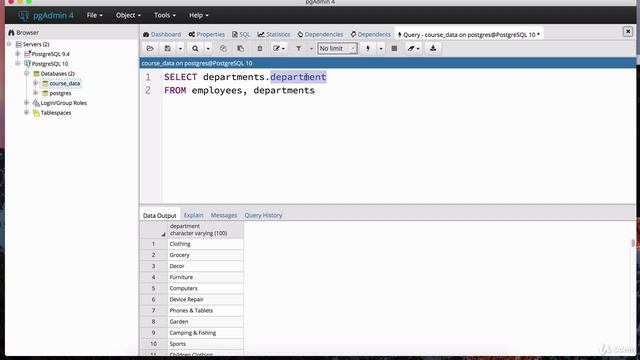The width and height of the screenshot is (640, 360).
Task: Click the Camping & Fishing result cell
Action: [x=206, y=333]
